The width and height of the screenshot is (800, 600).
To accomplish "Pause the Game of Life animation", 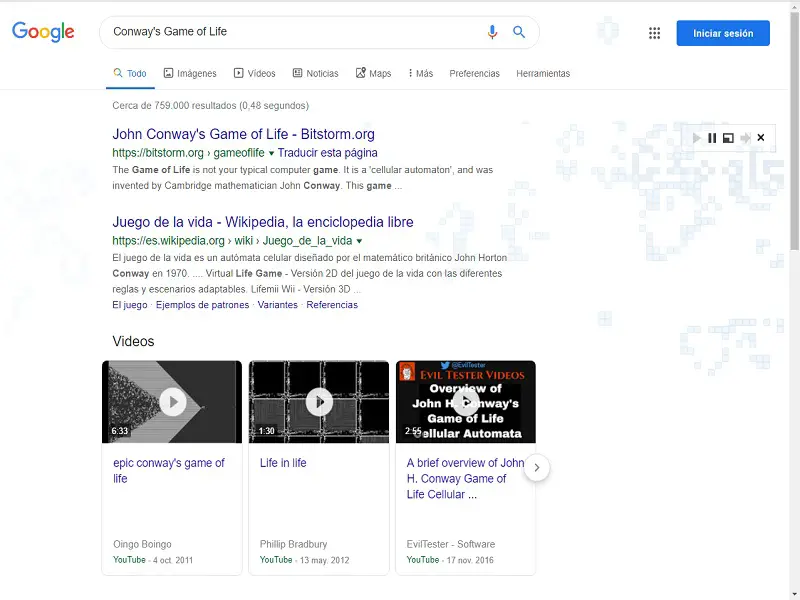I will [x=712, y=138].
